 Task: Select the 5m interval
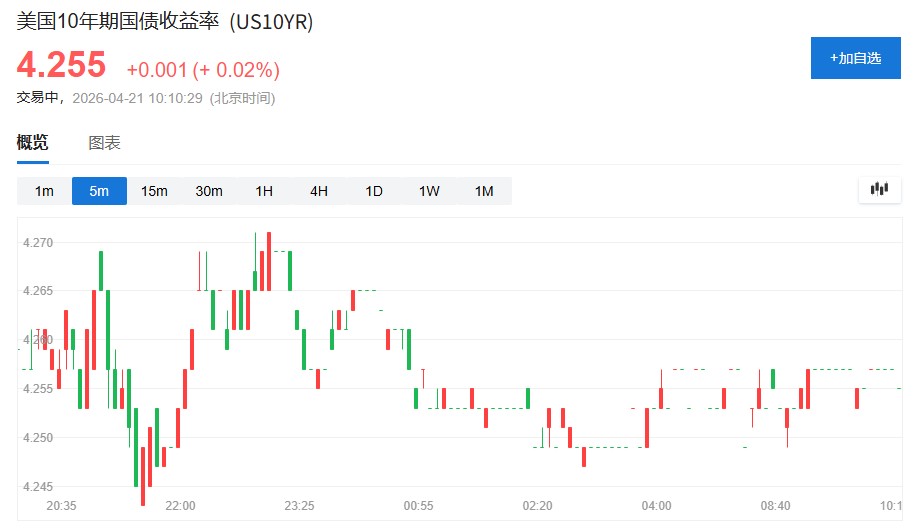[99, 191]
